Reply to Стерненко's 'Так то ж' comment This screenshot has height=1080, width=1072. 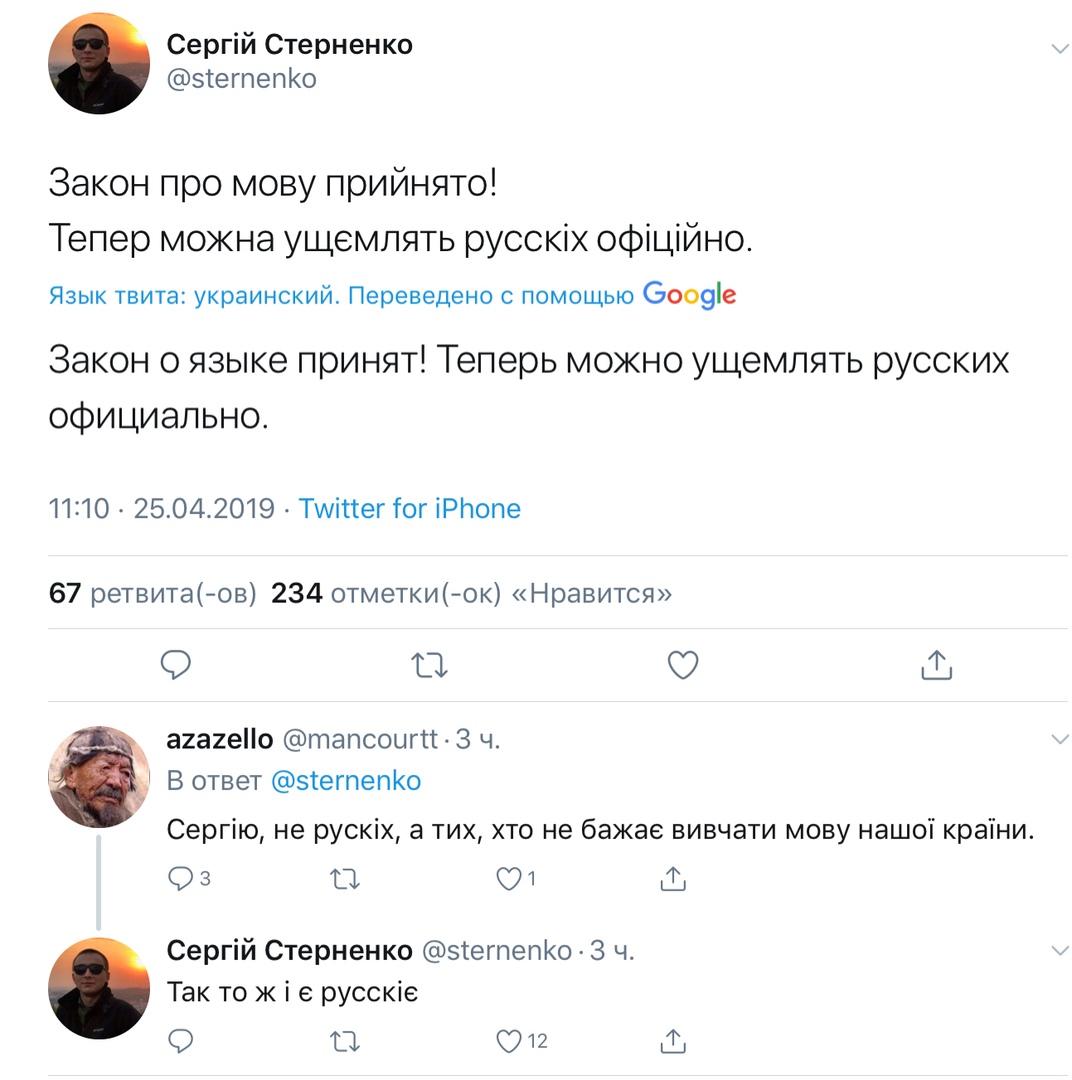coord(181,1041)
